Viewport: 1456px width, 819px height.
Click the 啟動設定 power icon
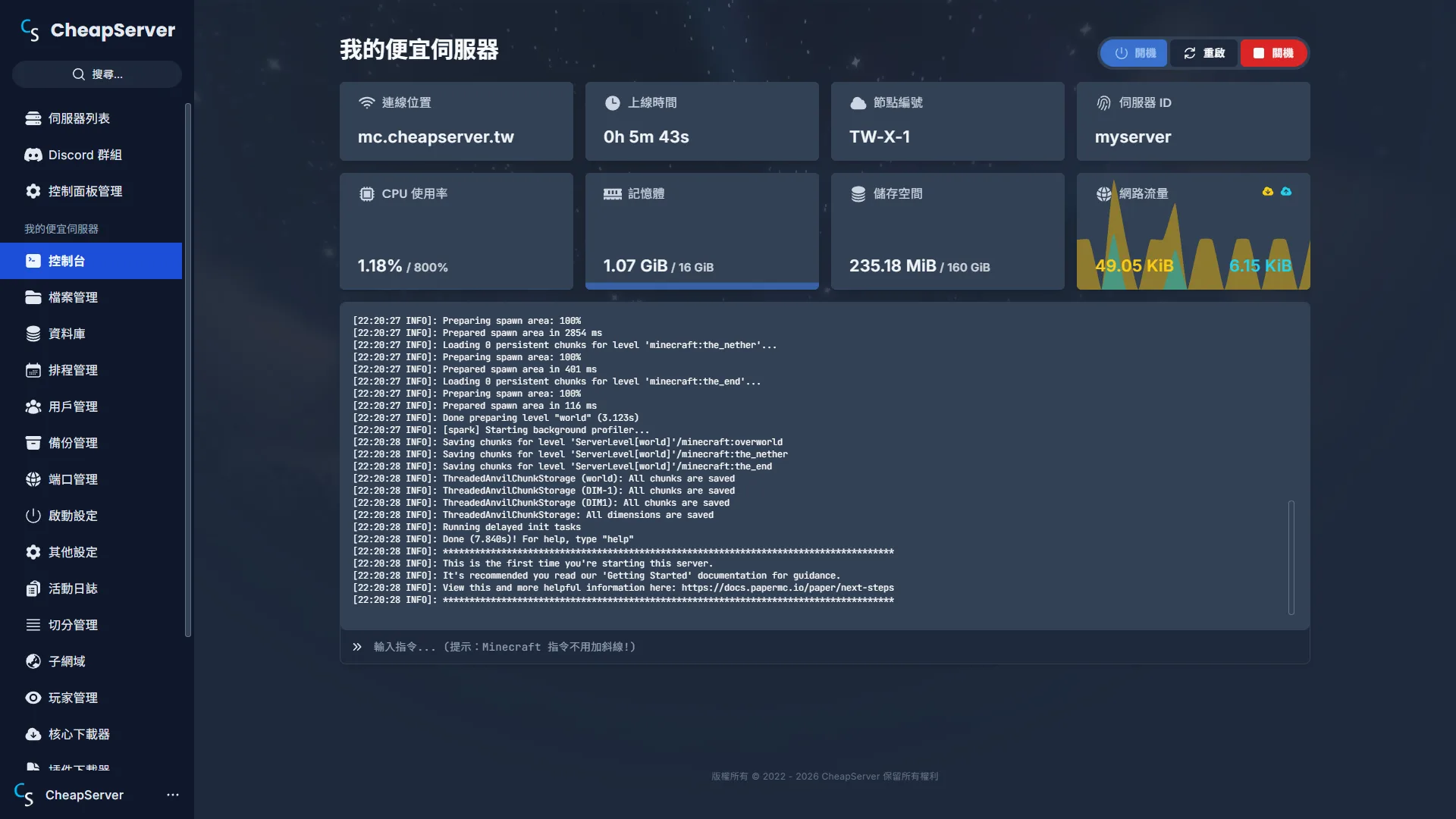[x=33, y=516]
